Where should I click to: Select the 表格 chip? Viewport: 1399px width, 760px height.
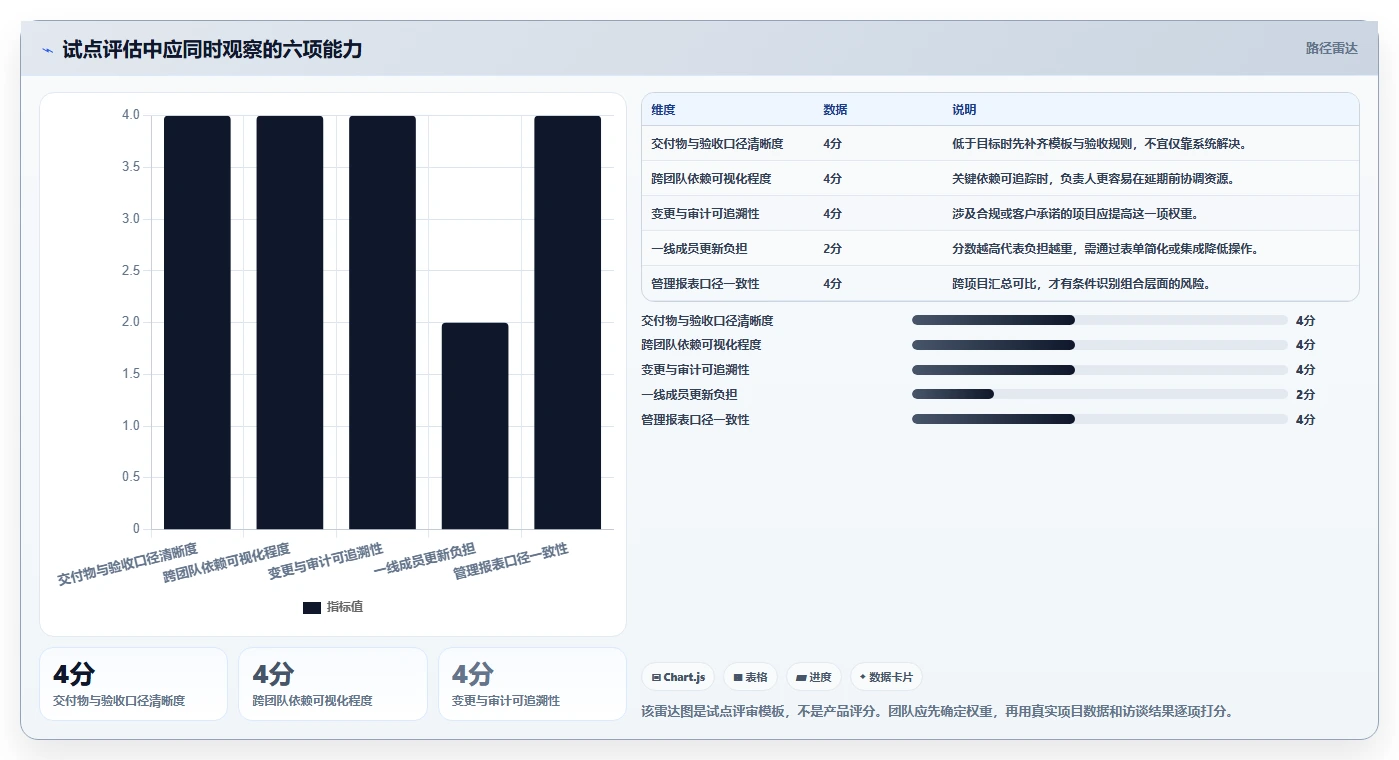click(x=750, y=677)
